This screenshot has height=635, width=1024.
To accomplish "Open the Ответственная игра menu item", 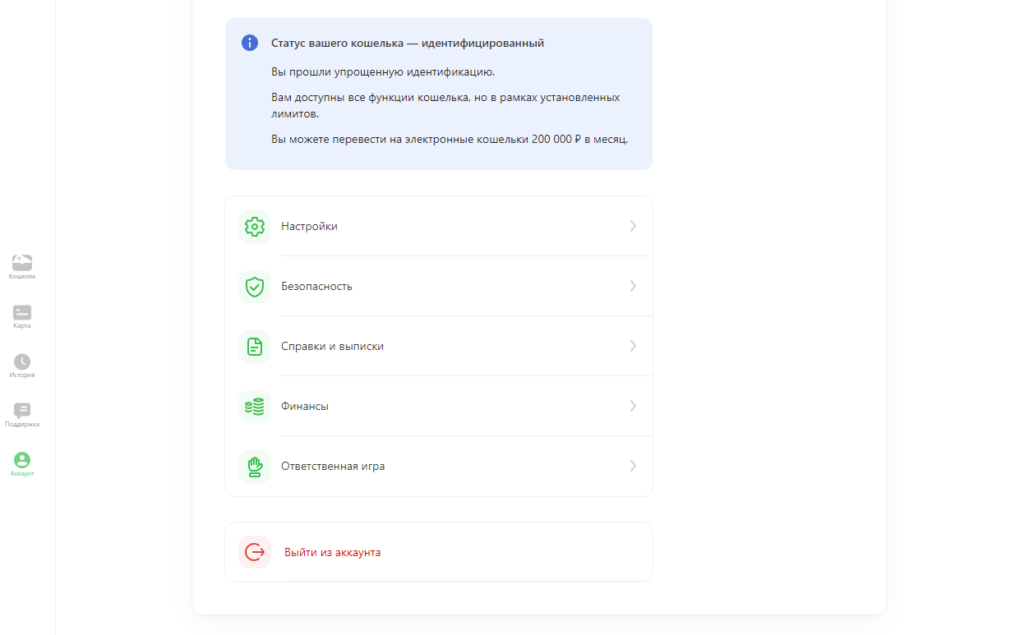I will [439, 466].
